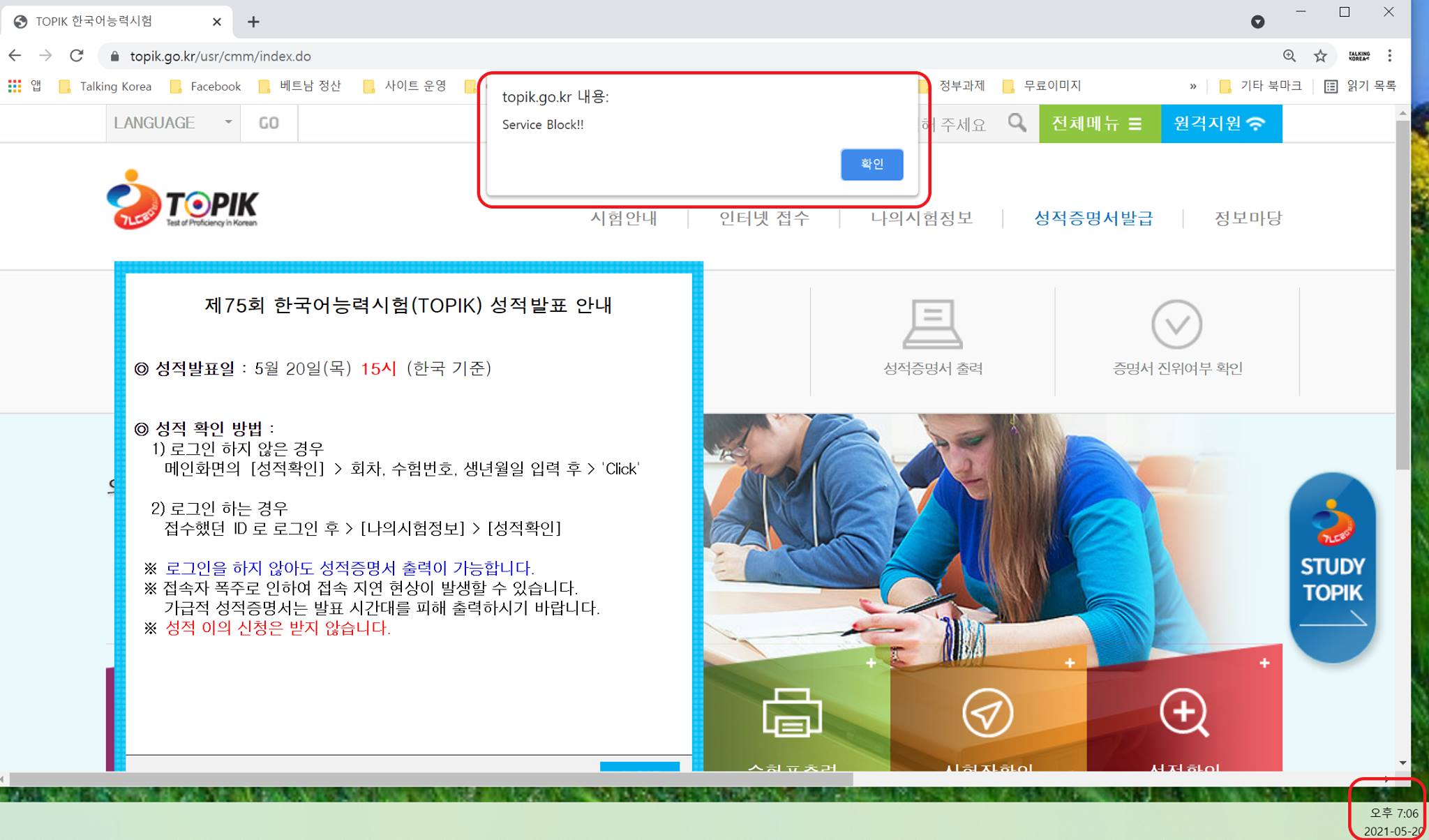Screen dimensions: 1429x840
Task: Click the GO button next to LANGUAGE
Action: pos(269,123)
